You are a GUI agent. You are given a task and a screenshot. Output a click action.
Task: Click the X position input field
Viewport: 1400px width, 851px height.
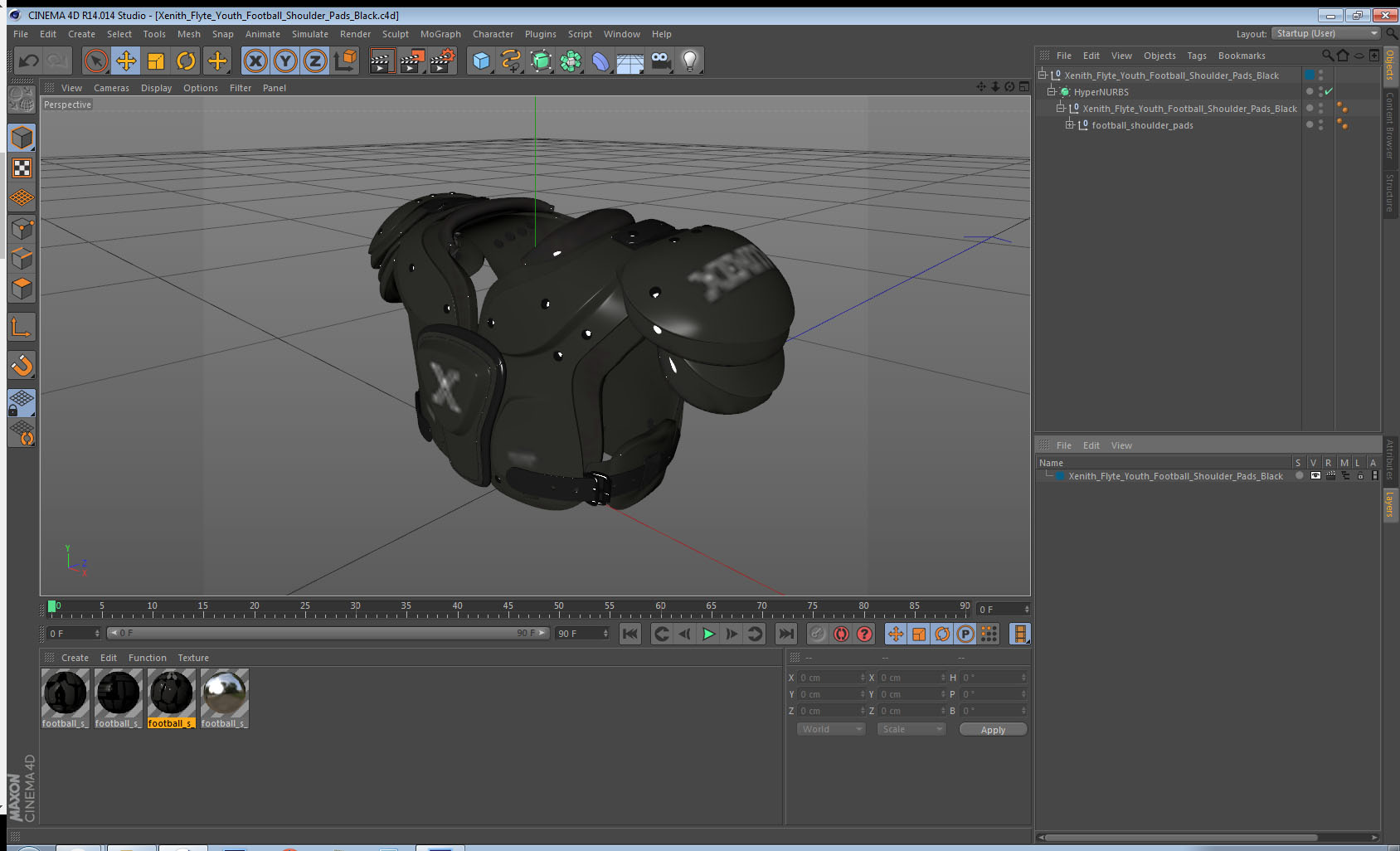832,678
